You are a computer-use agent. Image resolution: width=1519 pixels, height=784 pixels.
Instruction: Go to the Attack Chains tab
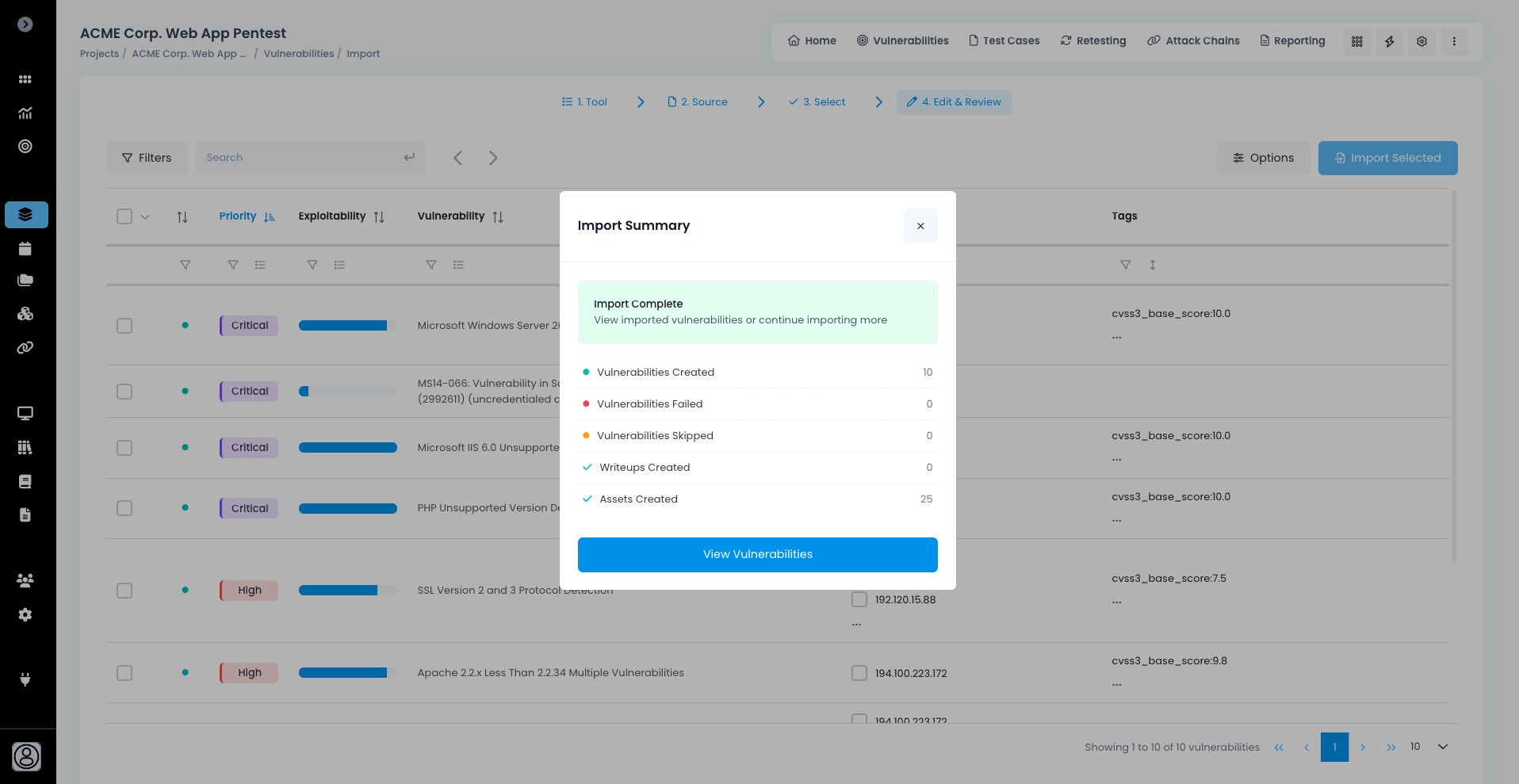point(1193,40)
